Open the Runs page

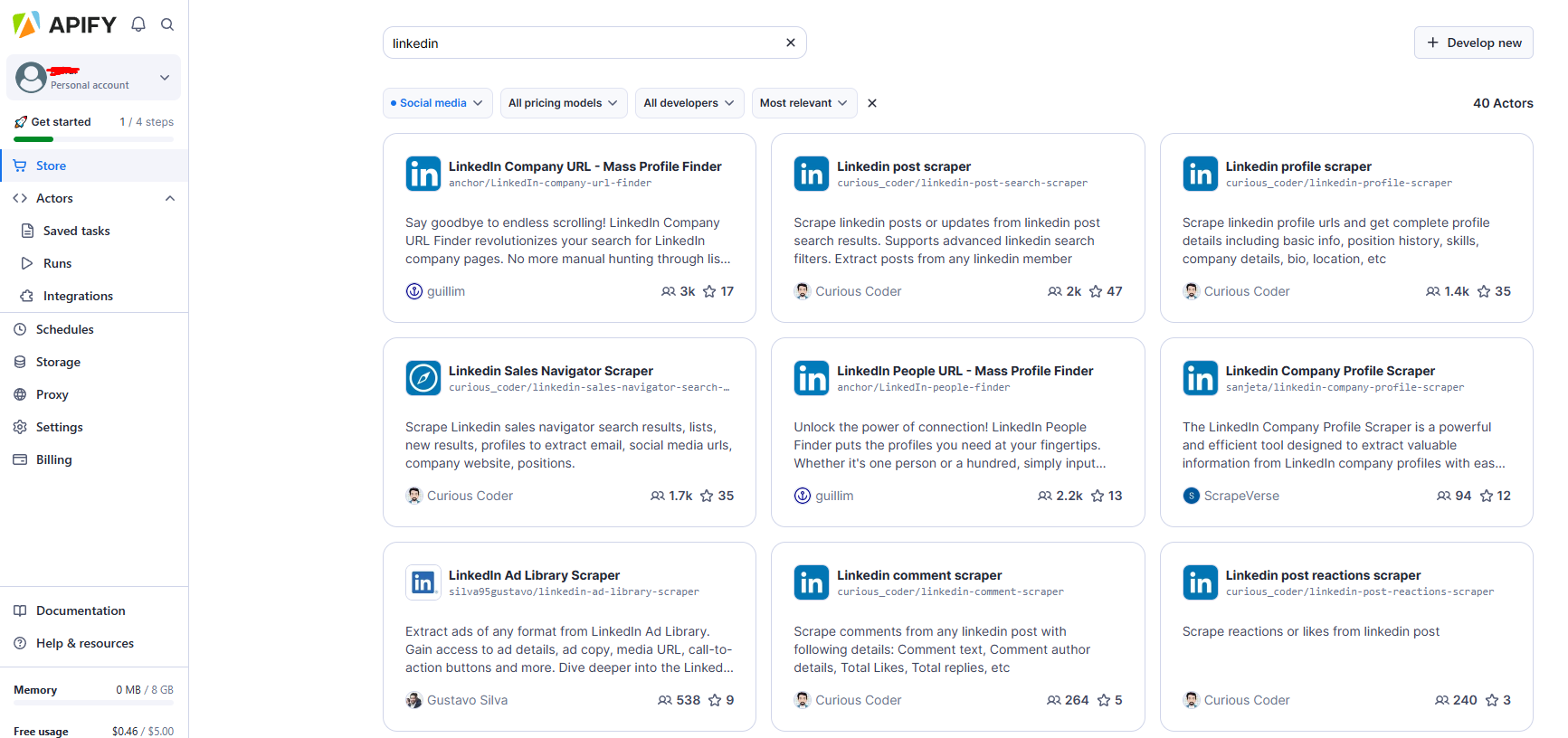pos(57,263)
